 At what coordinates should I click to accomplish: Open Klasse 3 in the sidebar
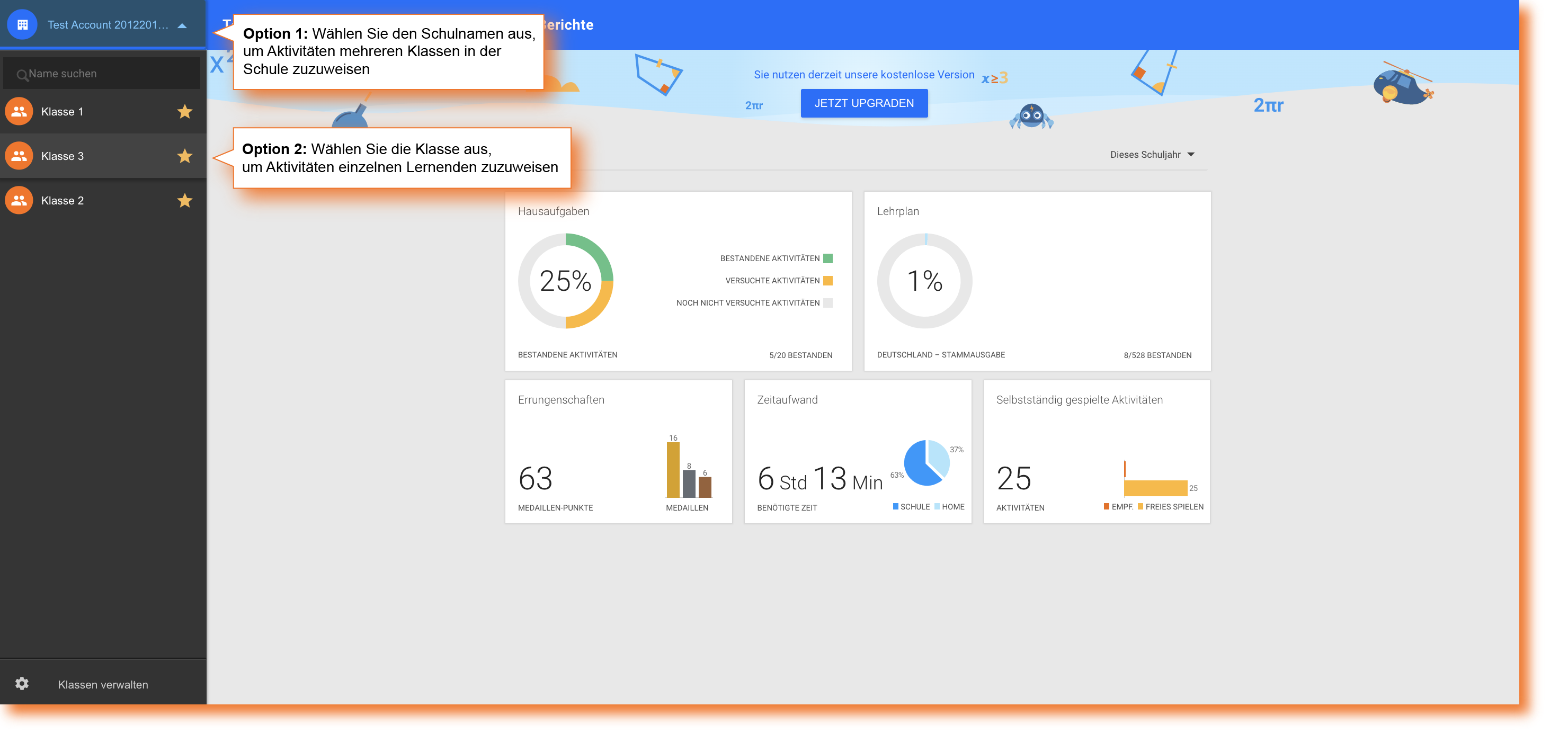coord(103,156)
